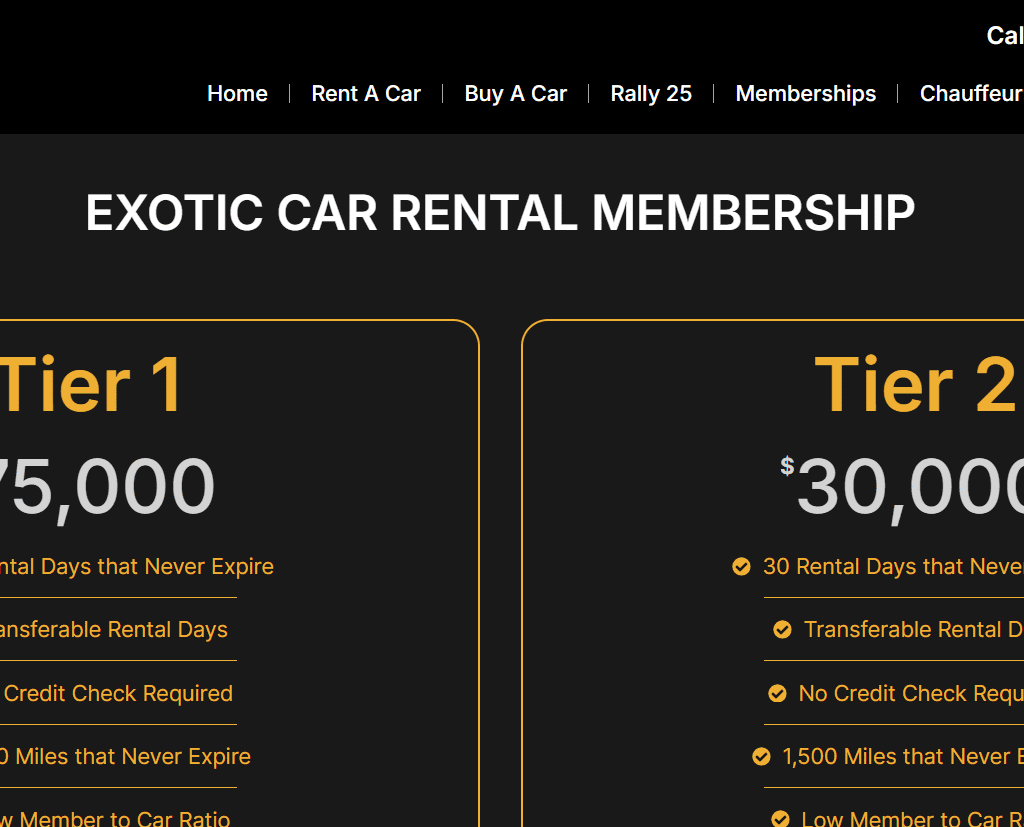Open the Chauffeur menu item
This screenshot has height=827, width=1024.
(970, 94)
